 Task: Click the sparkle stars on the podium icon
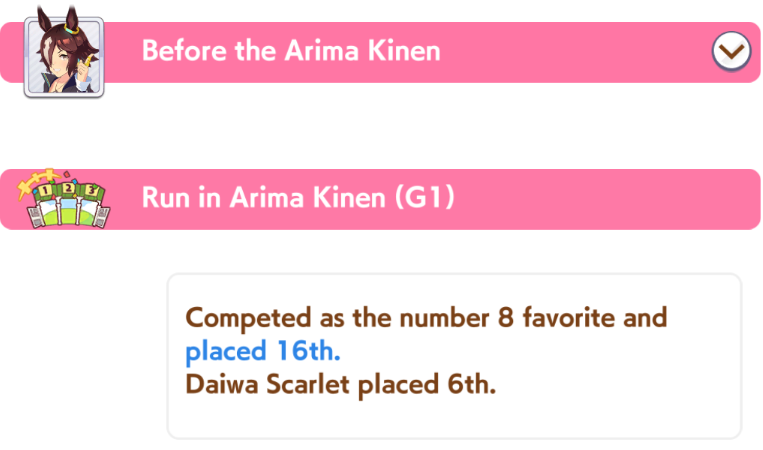coord(28,181)
